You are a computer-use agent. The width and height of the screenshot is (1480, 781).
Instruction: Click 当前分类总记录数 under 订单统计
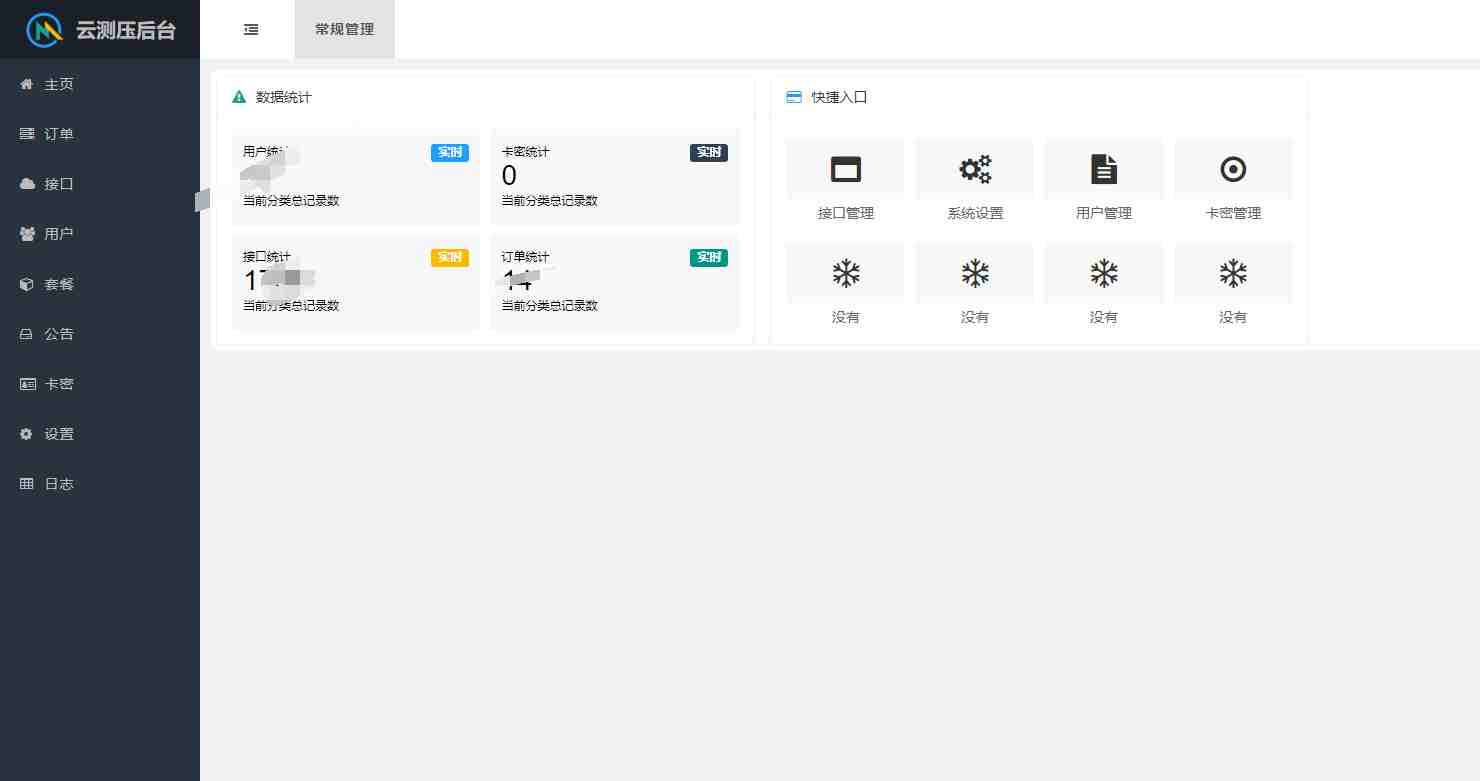(550, 306)
